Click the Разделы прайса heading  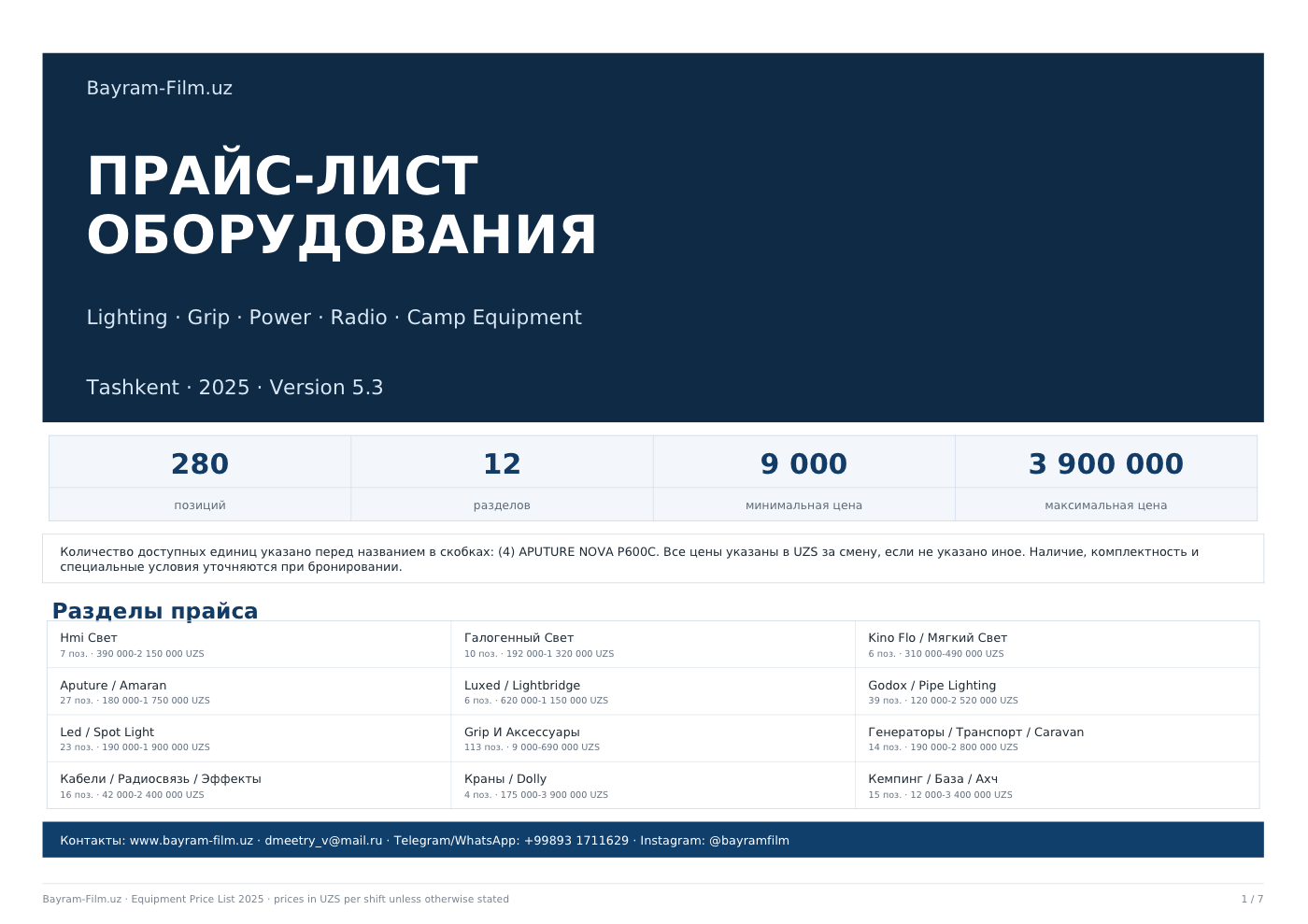(x=155, y=611)
